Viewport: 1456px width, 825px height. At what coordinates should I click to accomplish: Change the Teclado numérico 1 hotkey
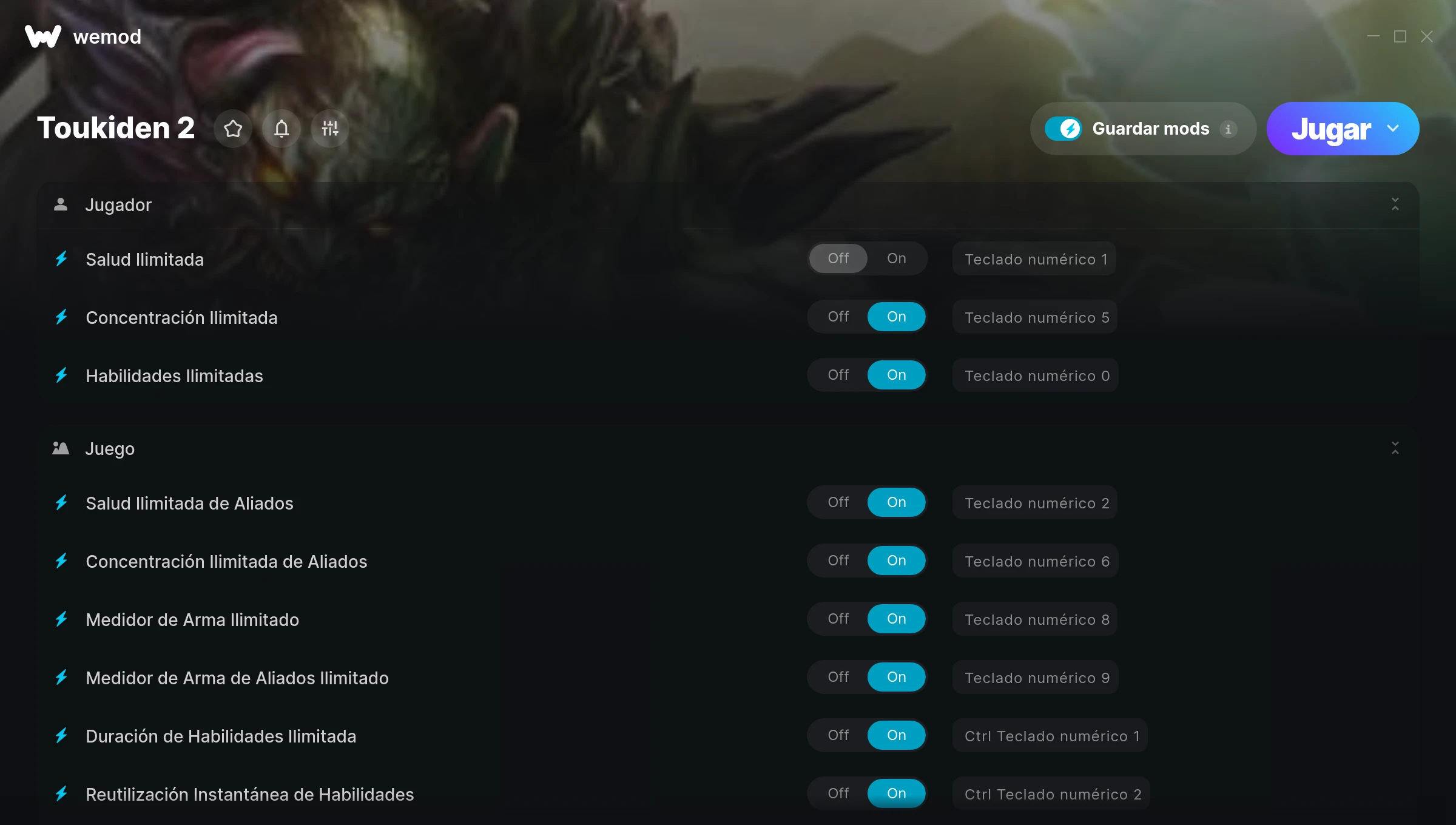[1035, 259]
